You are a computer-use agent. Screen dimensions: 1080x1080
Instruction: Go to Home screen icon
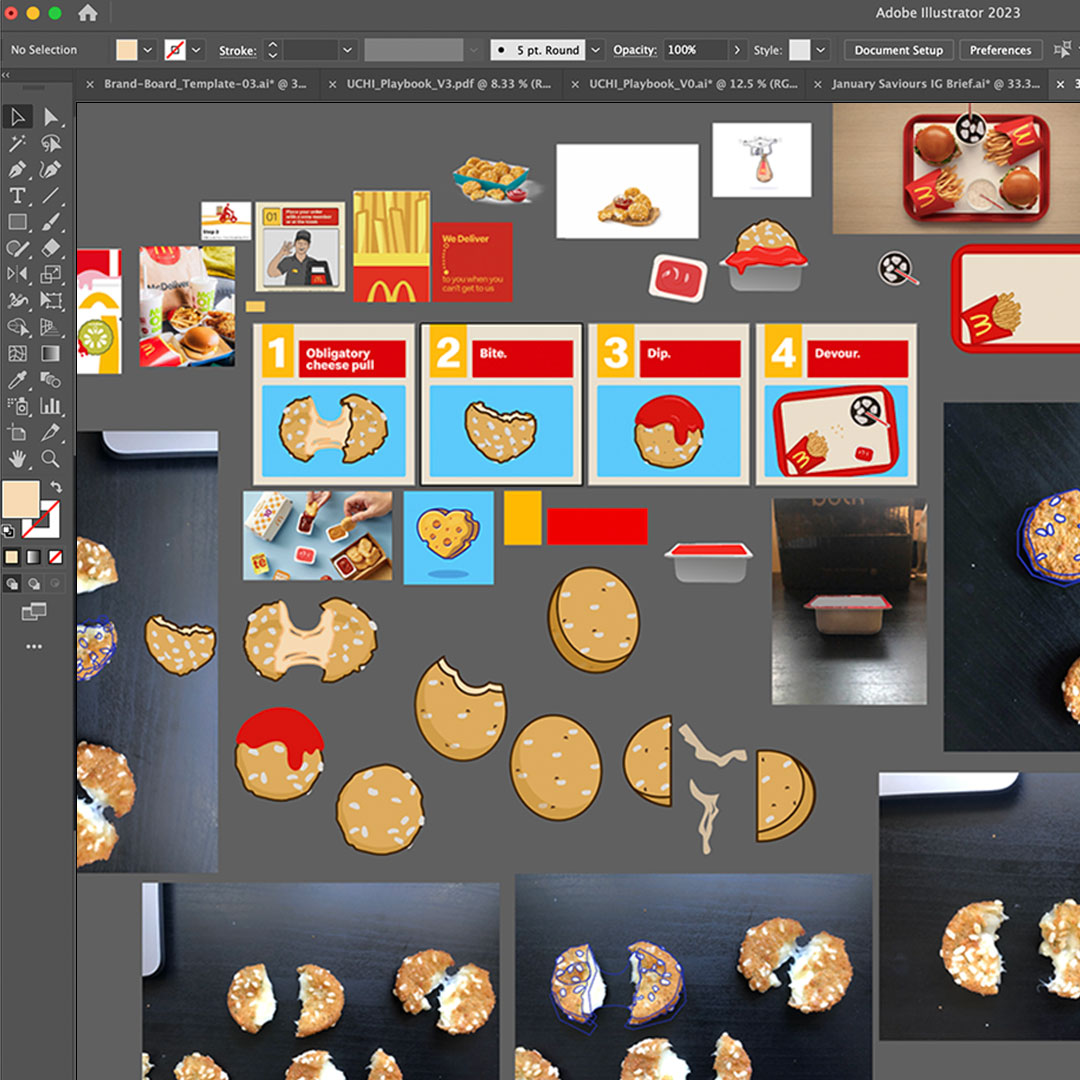pyautogui.click(x=87, y=12)
